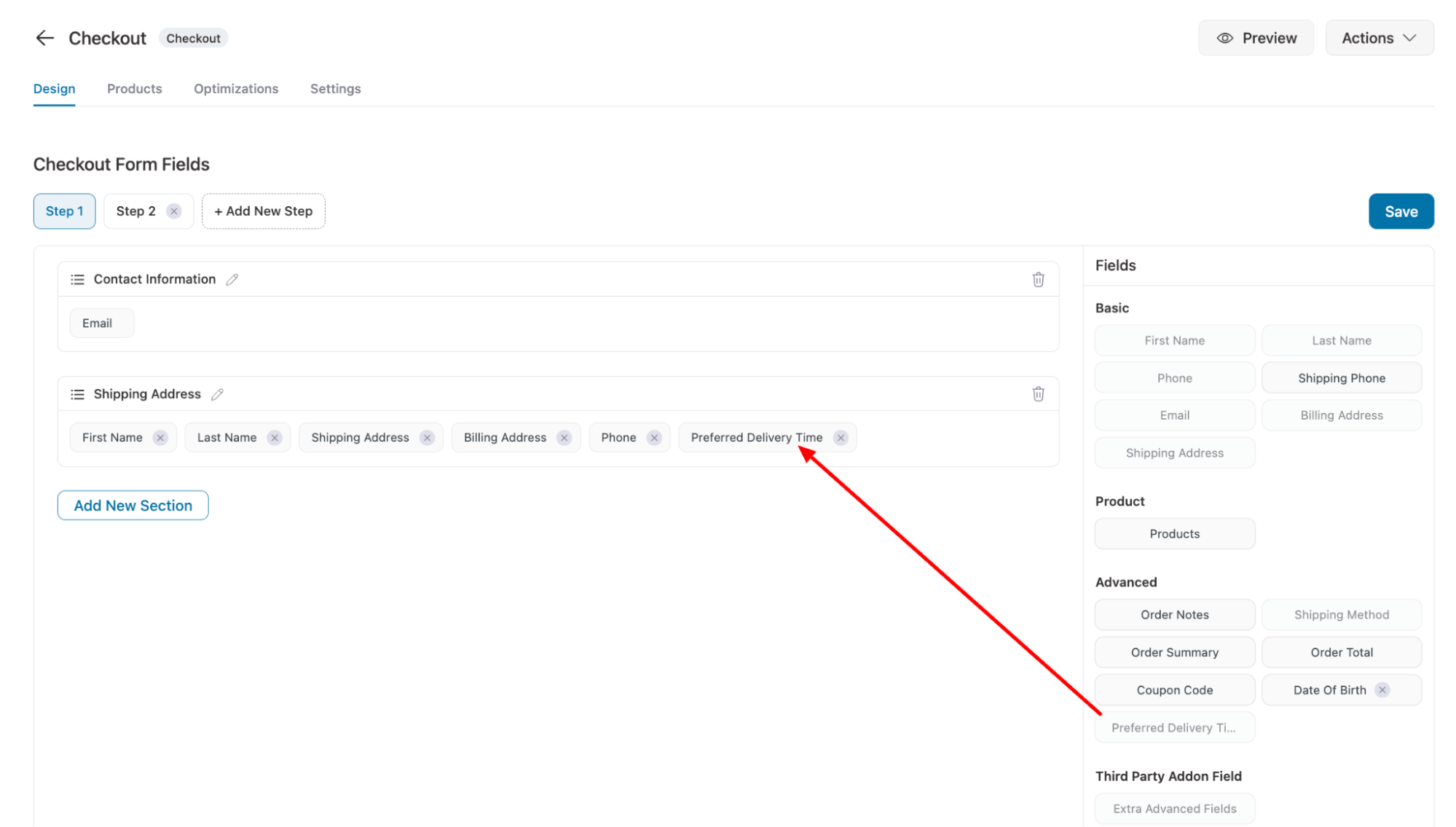This screenshot has width=1456, height=827.
Task: Edit the Shipping Address section title pencil icon
Action: pos(217,395)
